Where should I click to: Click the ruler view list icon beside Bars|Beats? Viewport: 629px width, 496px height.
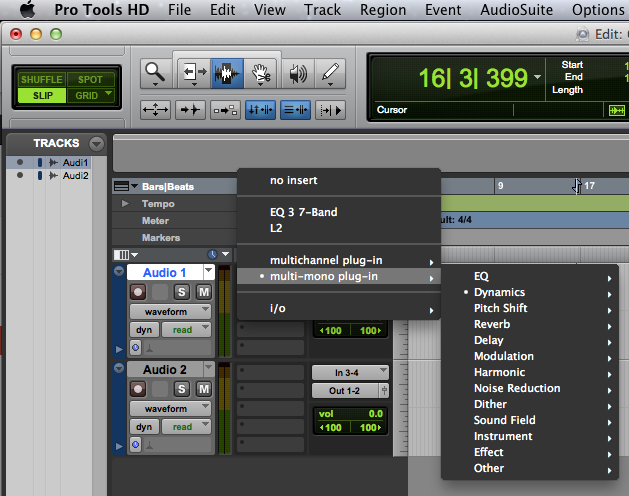click(x=122, y=186)
